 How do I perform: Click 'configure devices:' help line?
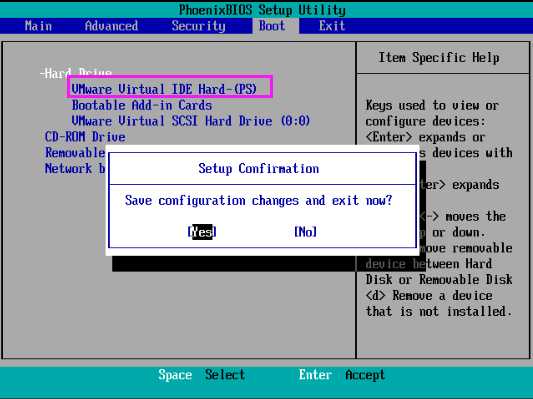click(x=426, y=121)
